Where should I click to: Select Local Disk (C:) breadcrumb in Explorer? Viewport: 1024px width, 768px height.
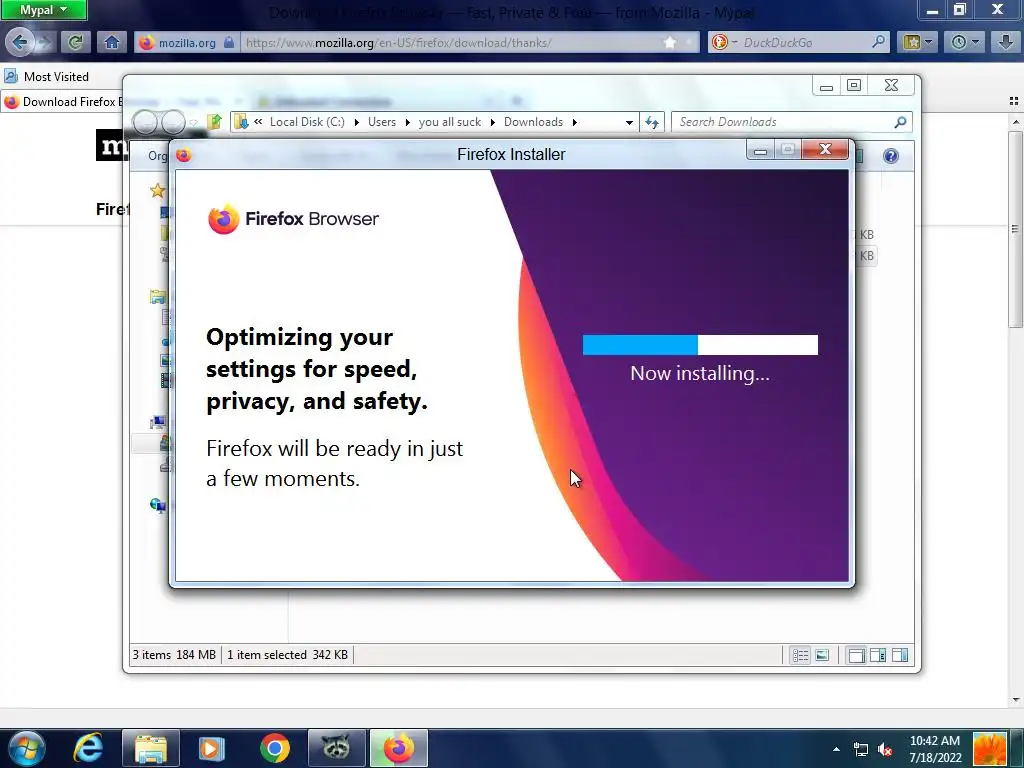307,121
